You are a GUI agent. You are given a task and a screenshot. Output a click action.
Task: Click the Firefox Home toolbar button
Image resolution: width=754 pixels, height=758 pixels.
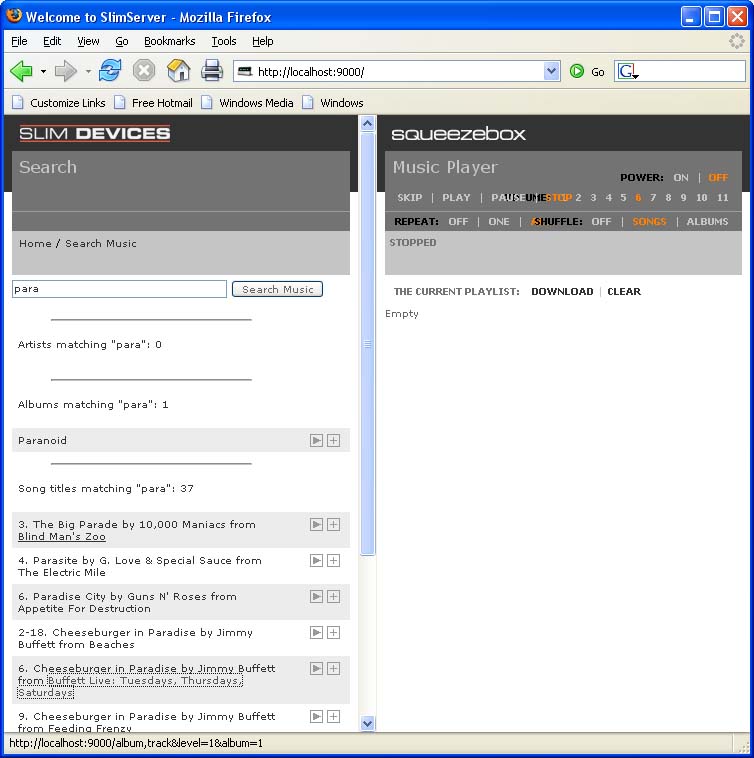pos(178,71)
